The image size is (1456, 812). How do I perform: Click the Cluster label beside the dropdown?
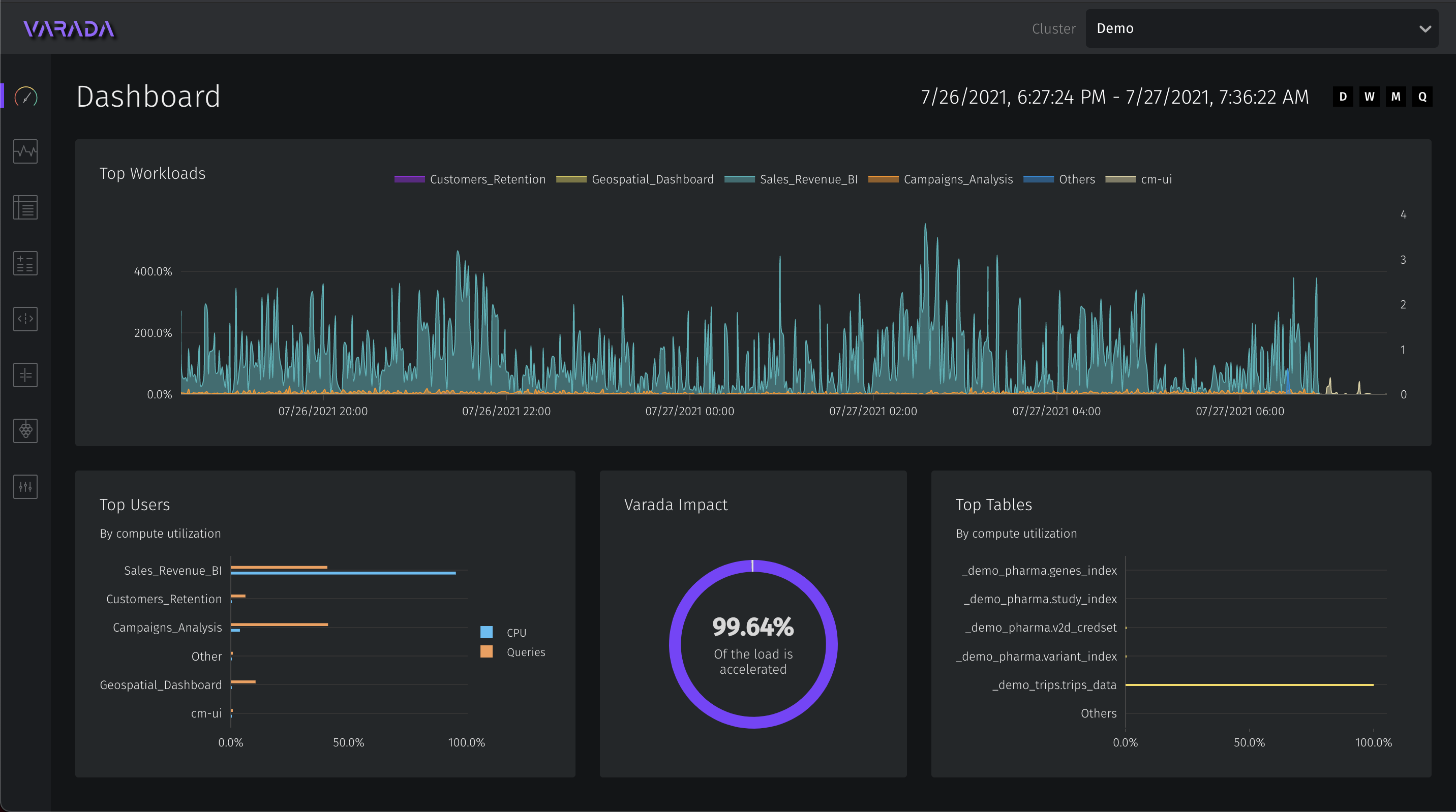tap(1053, 28)
